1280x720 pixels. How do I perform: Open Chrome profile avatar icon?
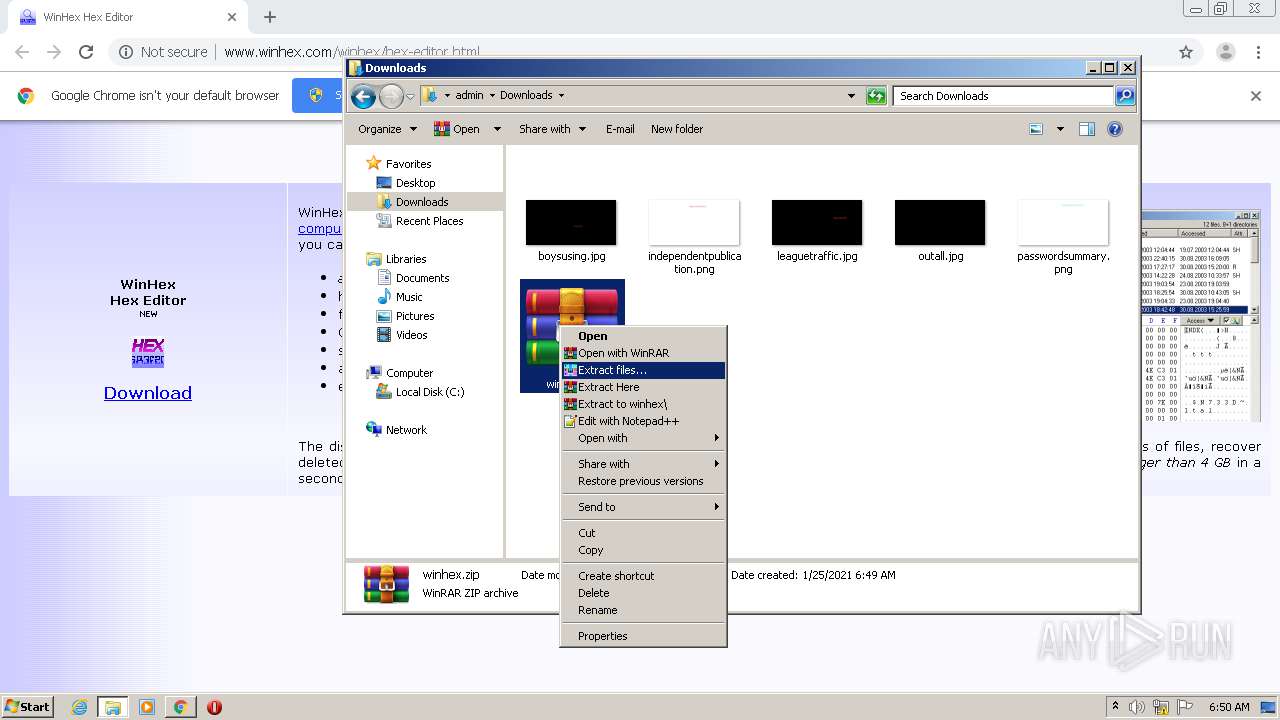pos(1225,52)
